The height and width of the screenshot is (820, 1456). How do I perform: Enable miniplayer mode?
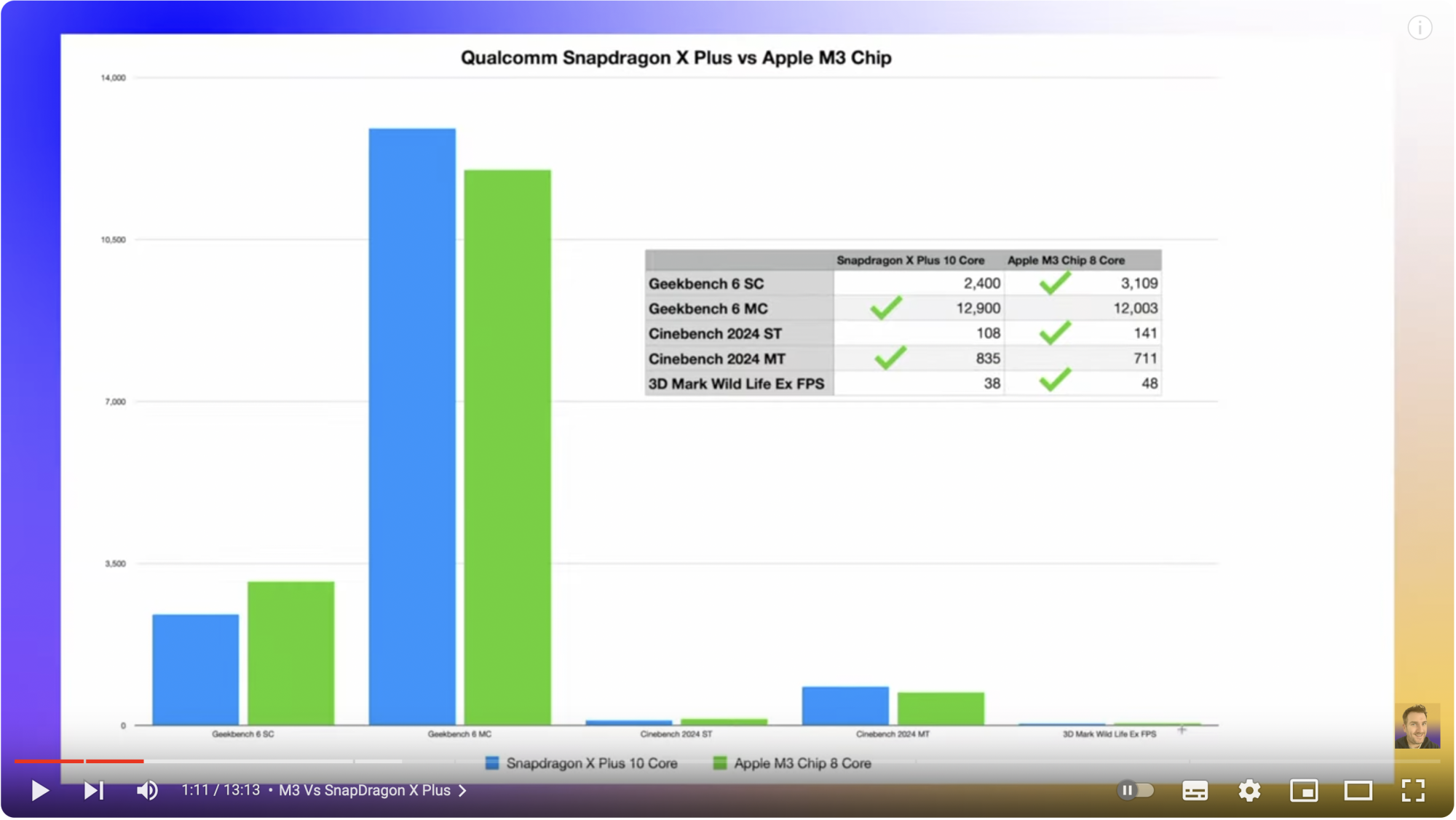[1304, 791]
